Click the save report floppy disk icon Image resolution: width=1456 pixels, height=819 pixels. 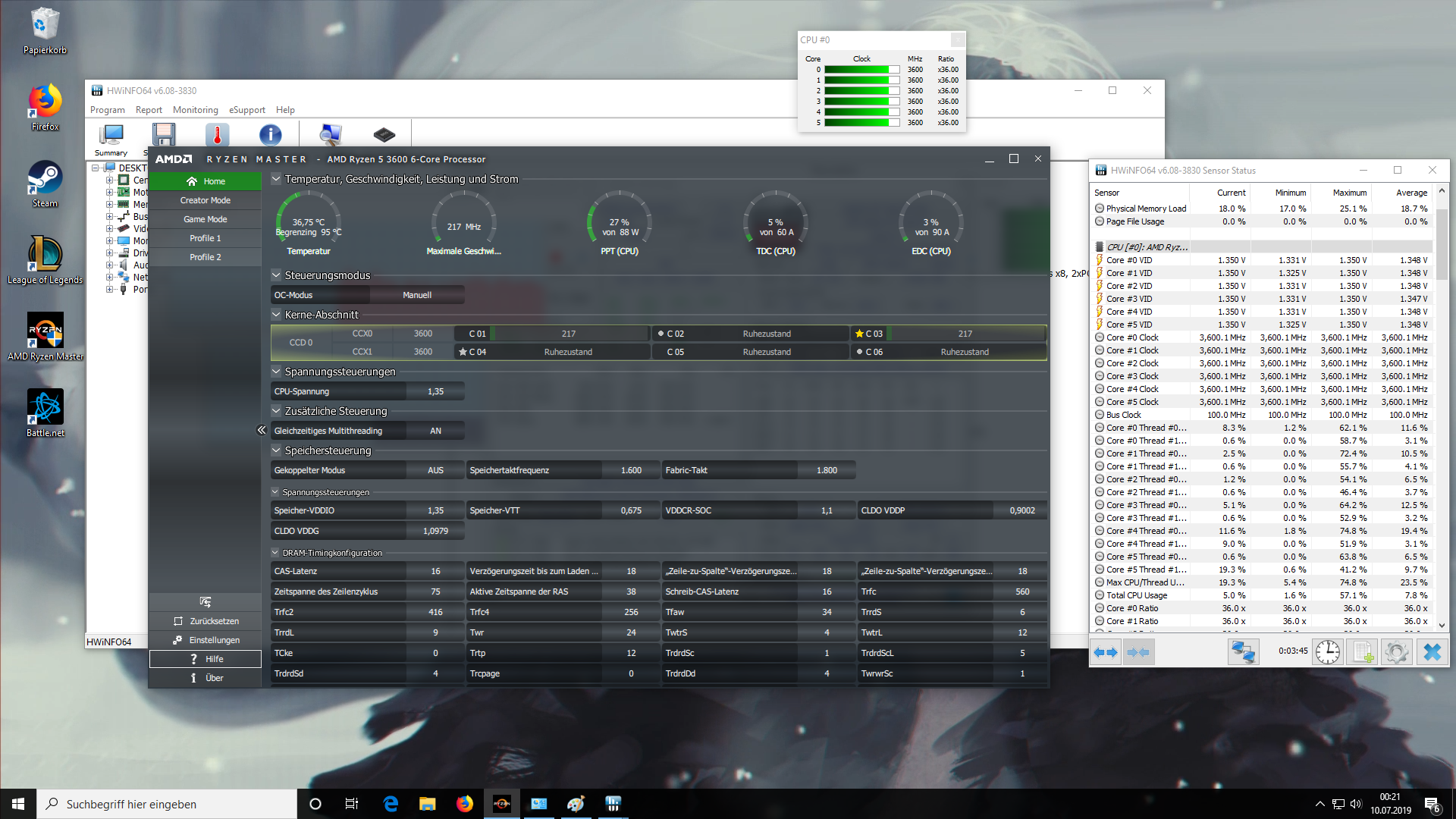tap(164, 135)
